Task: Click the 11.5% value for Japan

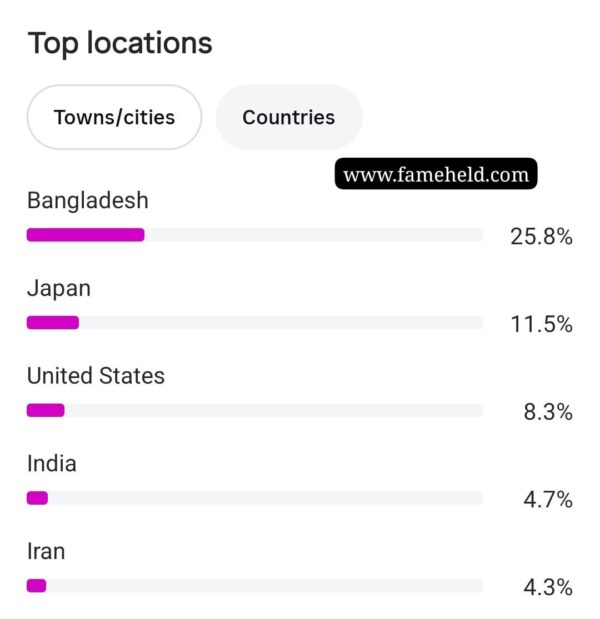Action: tap(541, 325)
